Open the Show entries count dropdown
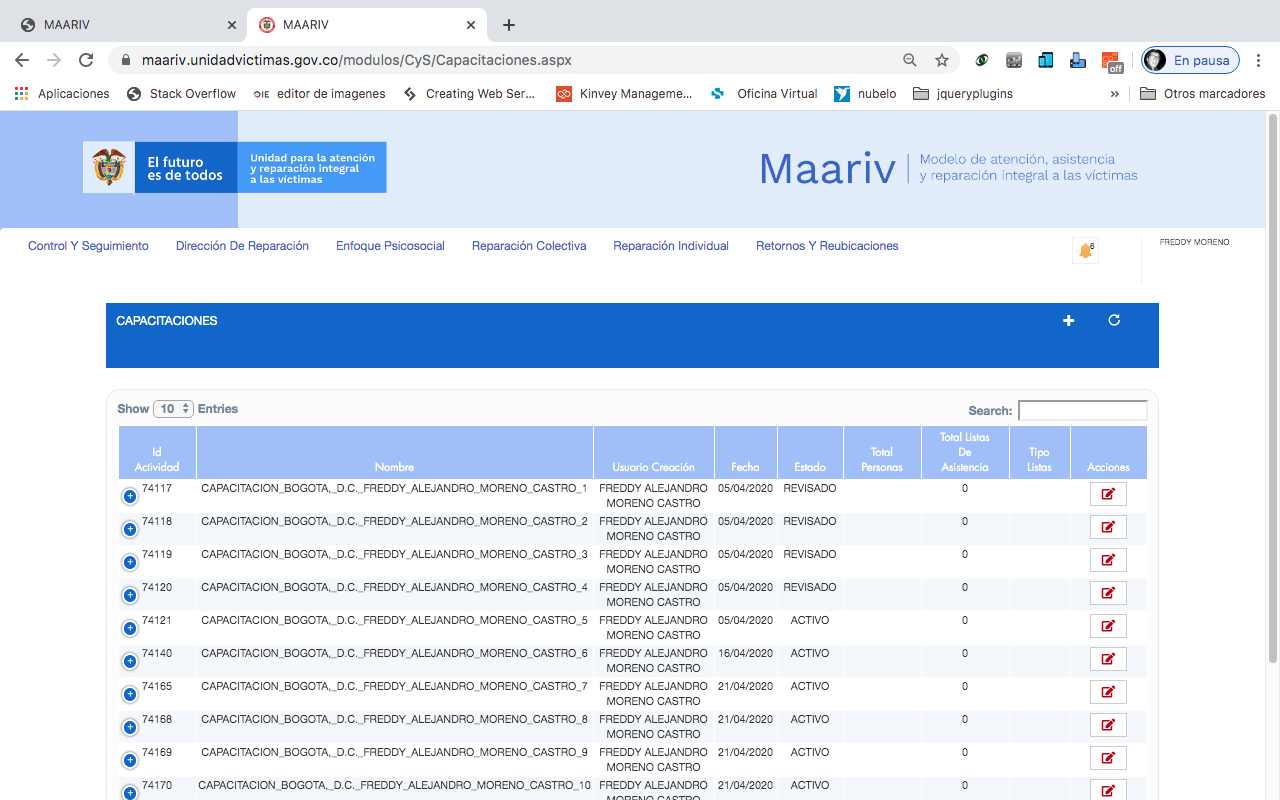Image resolution: width=1280 pixels, height=800 pixels. tap(173, 409)
